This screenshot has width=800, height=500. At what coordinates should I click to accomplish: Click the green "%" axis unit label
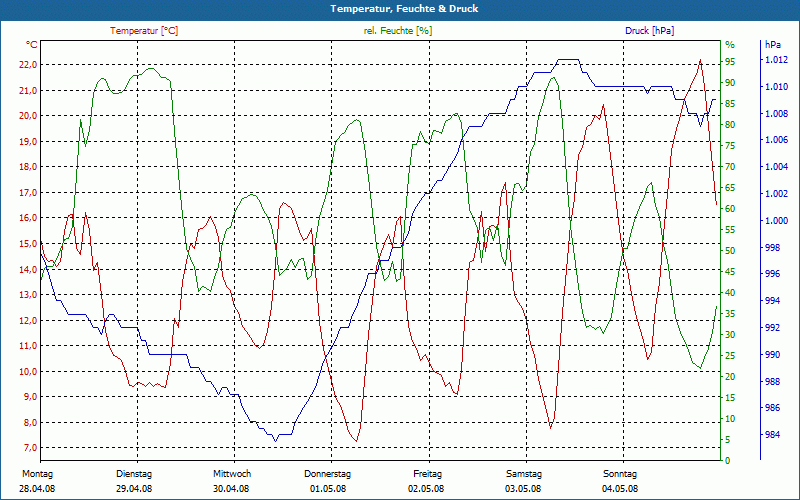[730, 45]
